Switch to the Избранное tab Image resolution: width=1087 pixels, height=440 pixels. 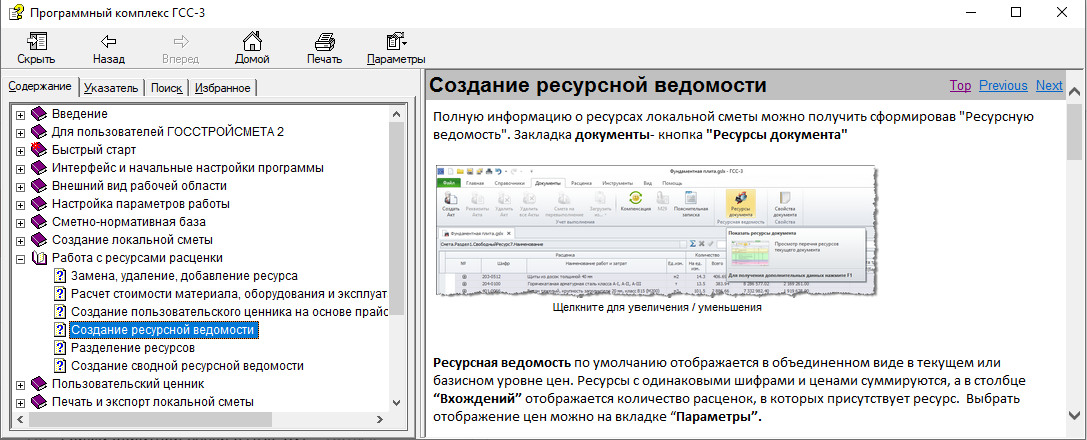(x=223, y=88)
